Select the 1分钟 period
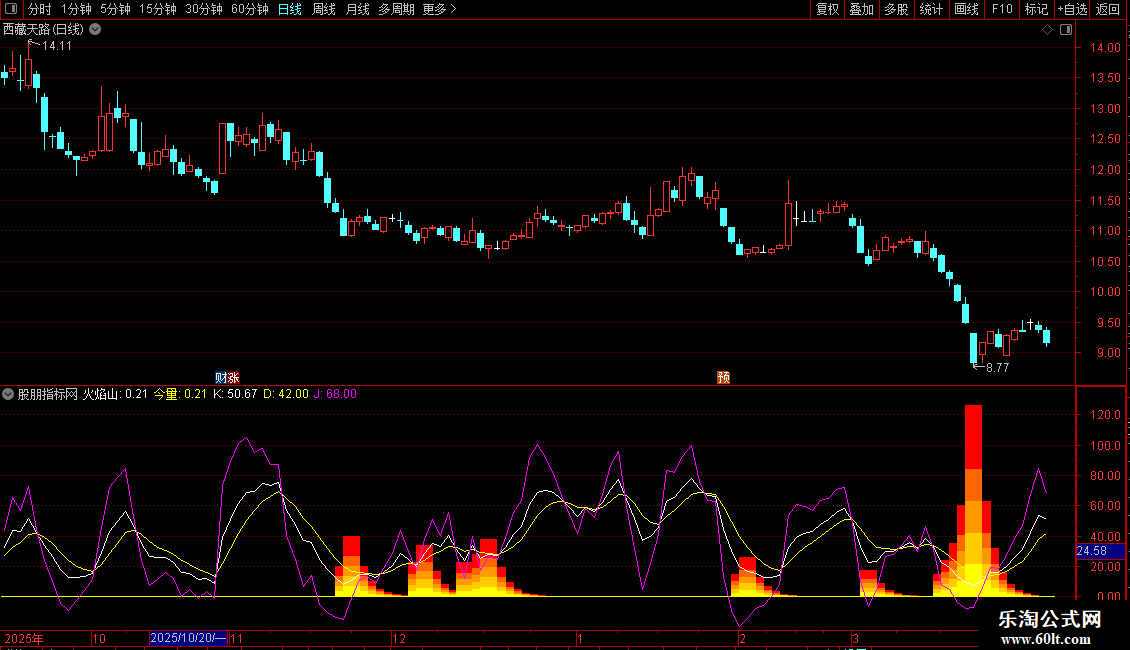Screen dimensions: 1130x650 click(x=76, y=9)
